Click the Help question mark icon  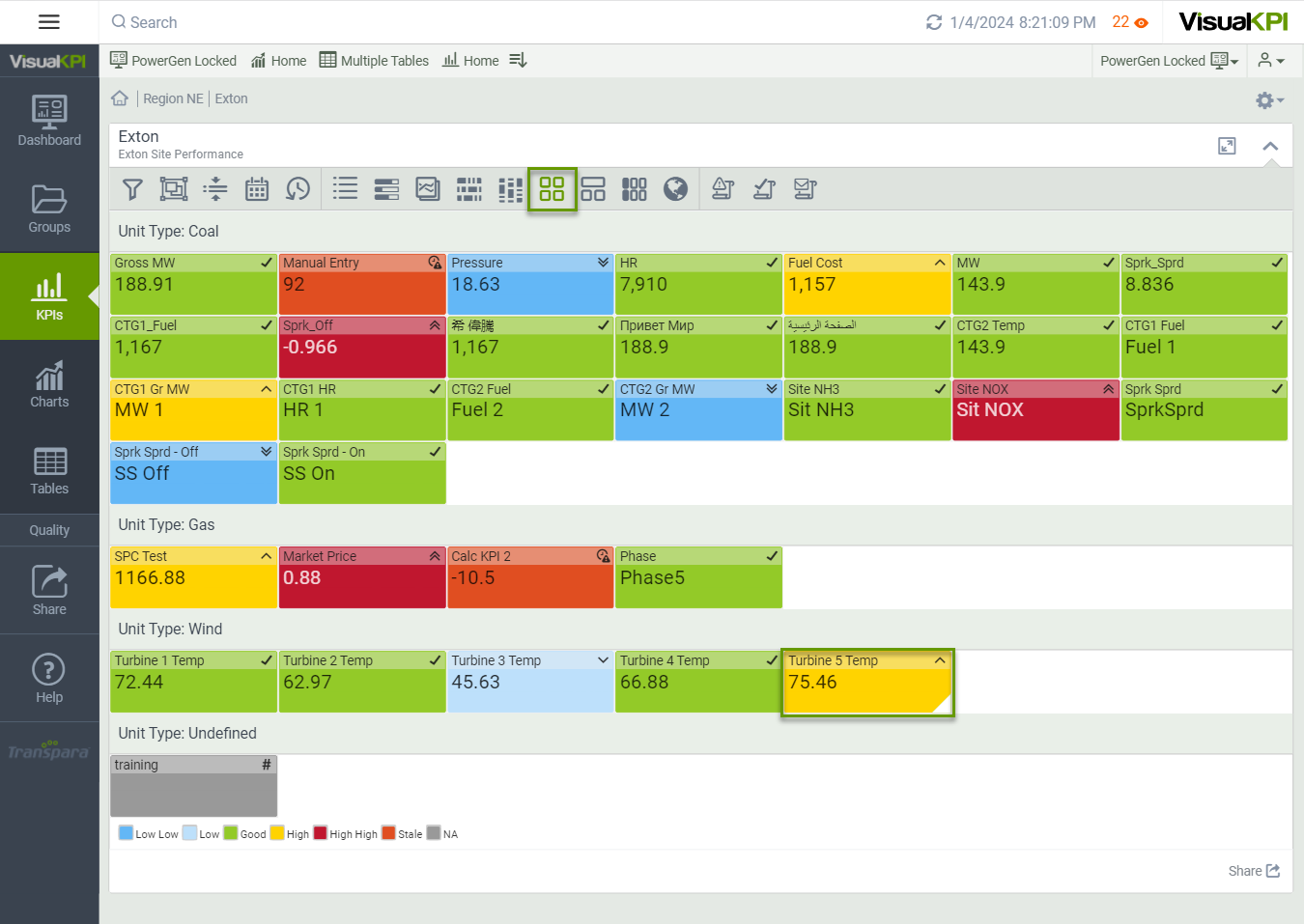[x=49, y=678]
